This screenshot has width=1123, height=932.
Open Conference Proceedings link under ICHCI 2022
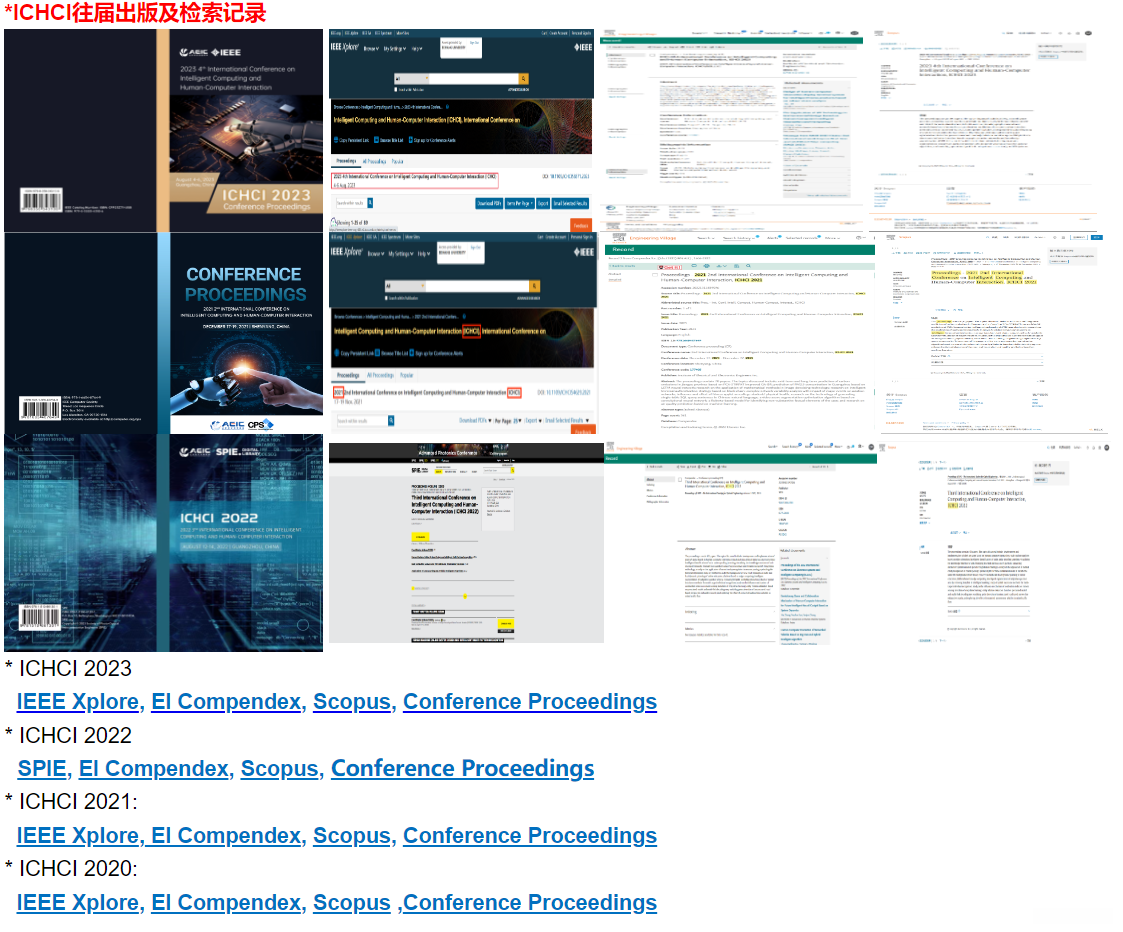[x=463, y=768]
